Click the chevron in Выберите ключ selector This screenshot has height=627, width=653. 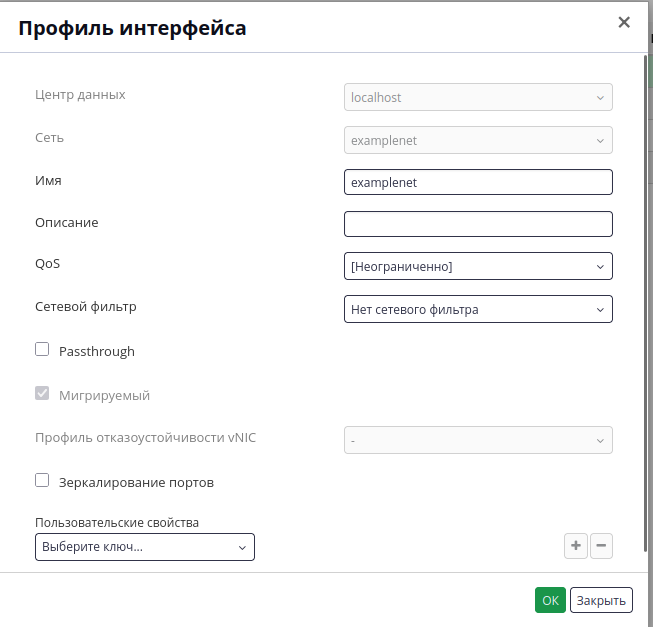click(242, 547)
